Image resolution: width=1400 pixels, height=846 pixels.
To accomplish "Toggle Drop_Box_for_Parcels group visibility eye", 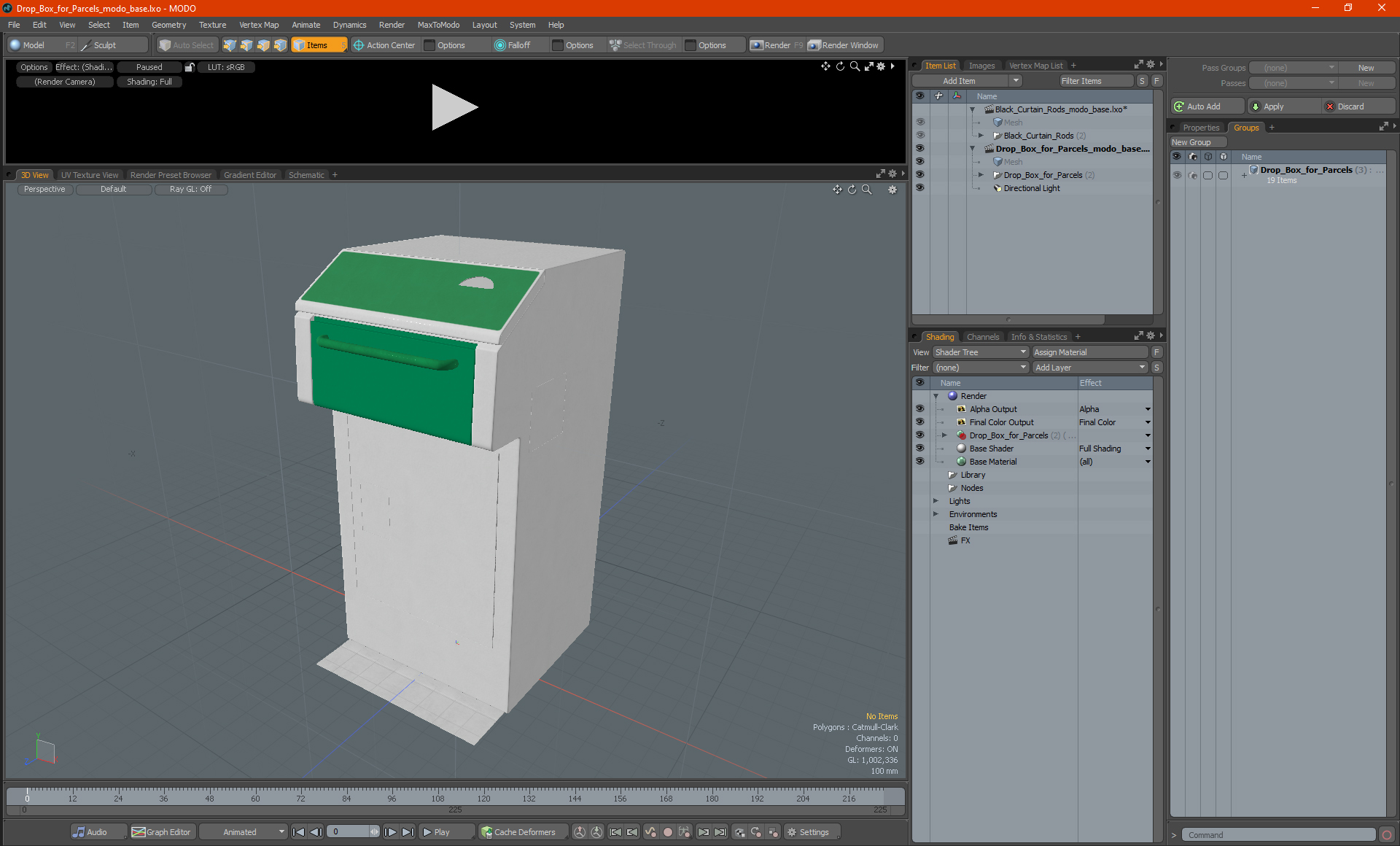I will click(1177, 175).
